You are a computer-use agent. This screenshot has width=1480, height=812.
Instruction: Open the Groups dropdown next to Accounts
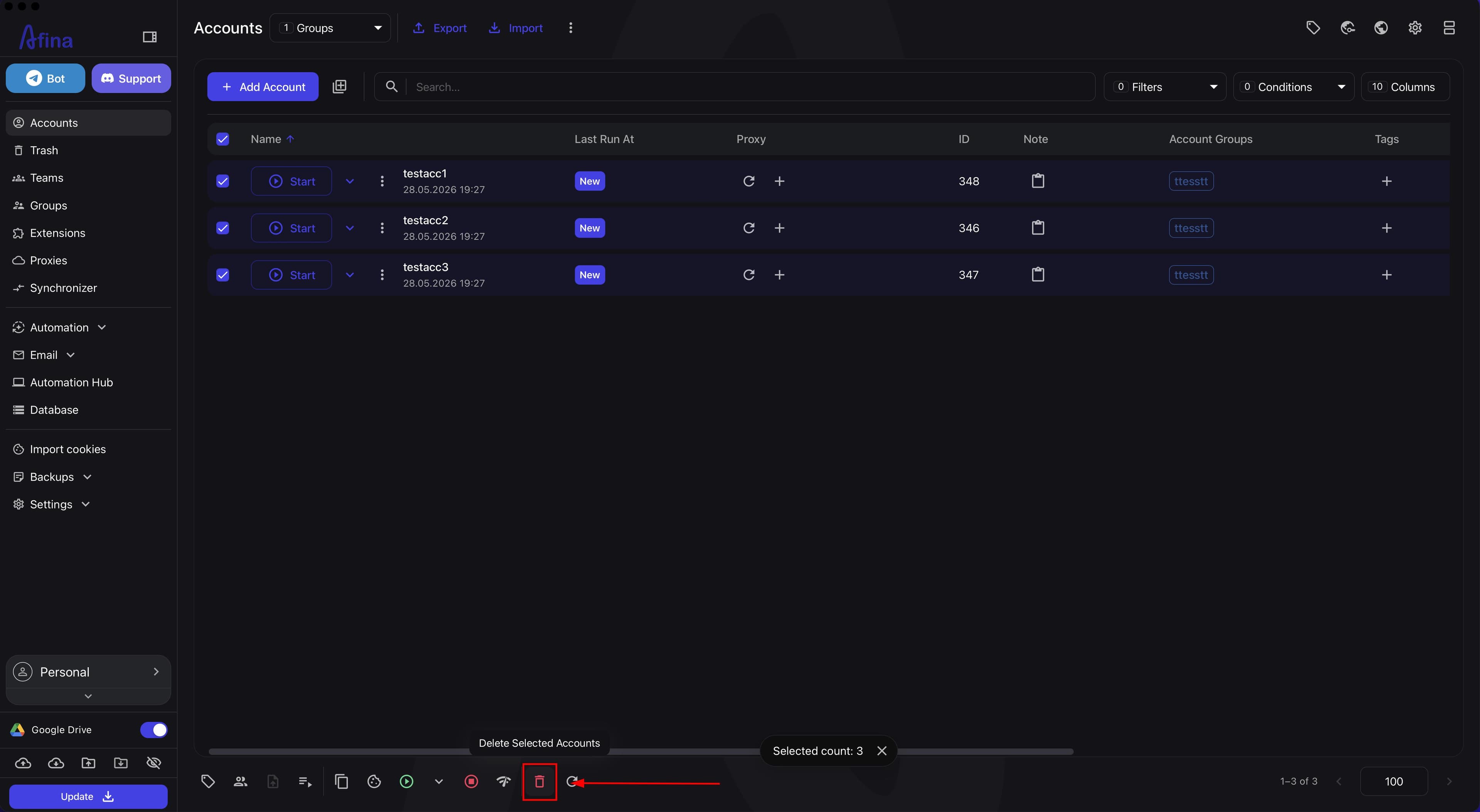pyautogui.click(x=330, y=28)
